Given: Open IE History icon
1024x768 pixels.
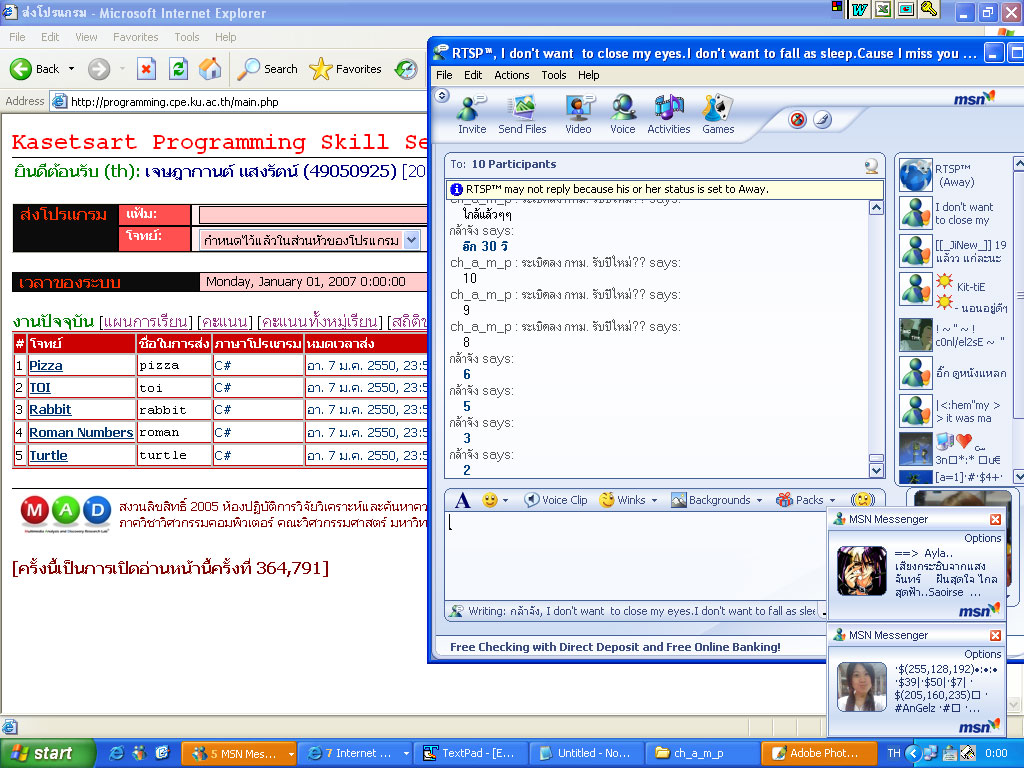Looking at the screenshot, I should coord(406,69).
